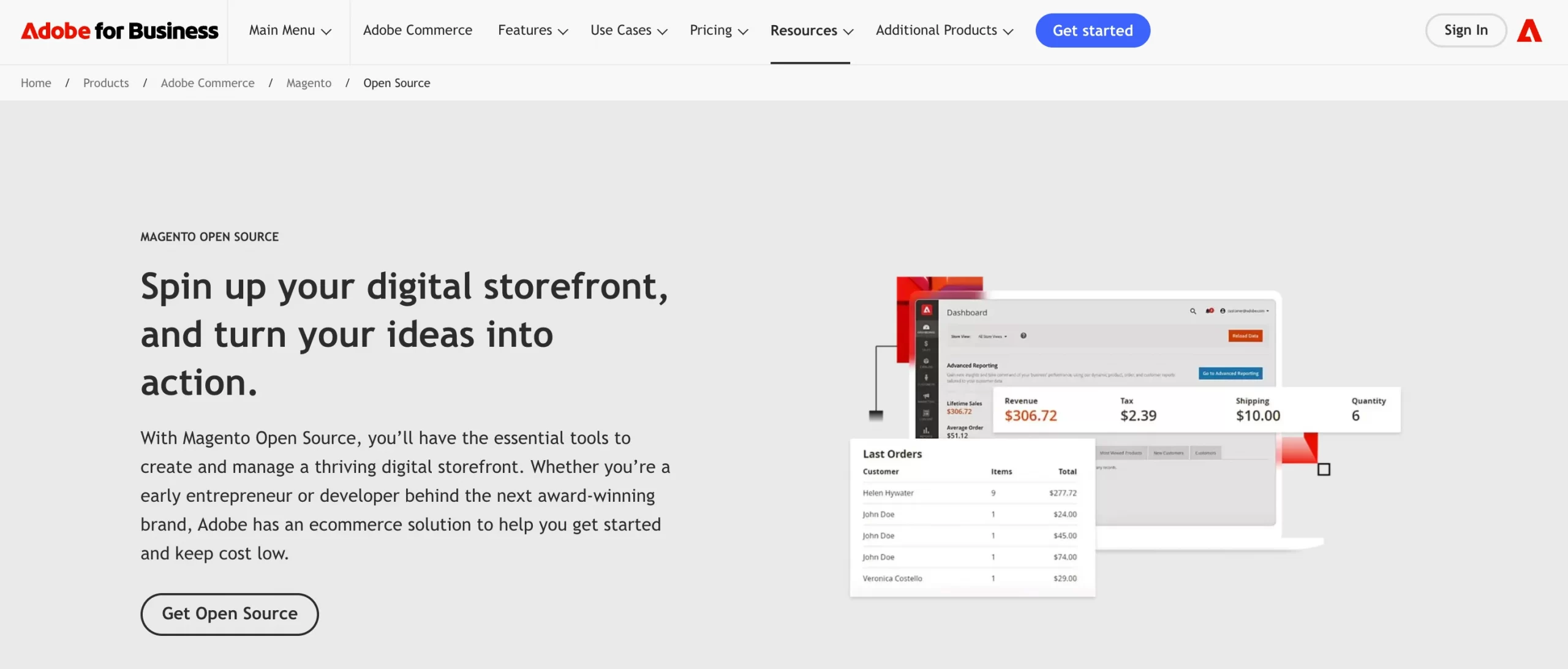
Task: Click the MAGENTO OPEN SOURCE label
Action: 209,236
